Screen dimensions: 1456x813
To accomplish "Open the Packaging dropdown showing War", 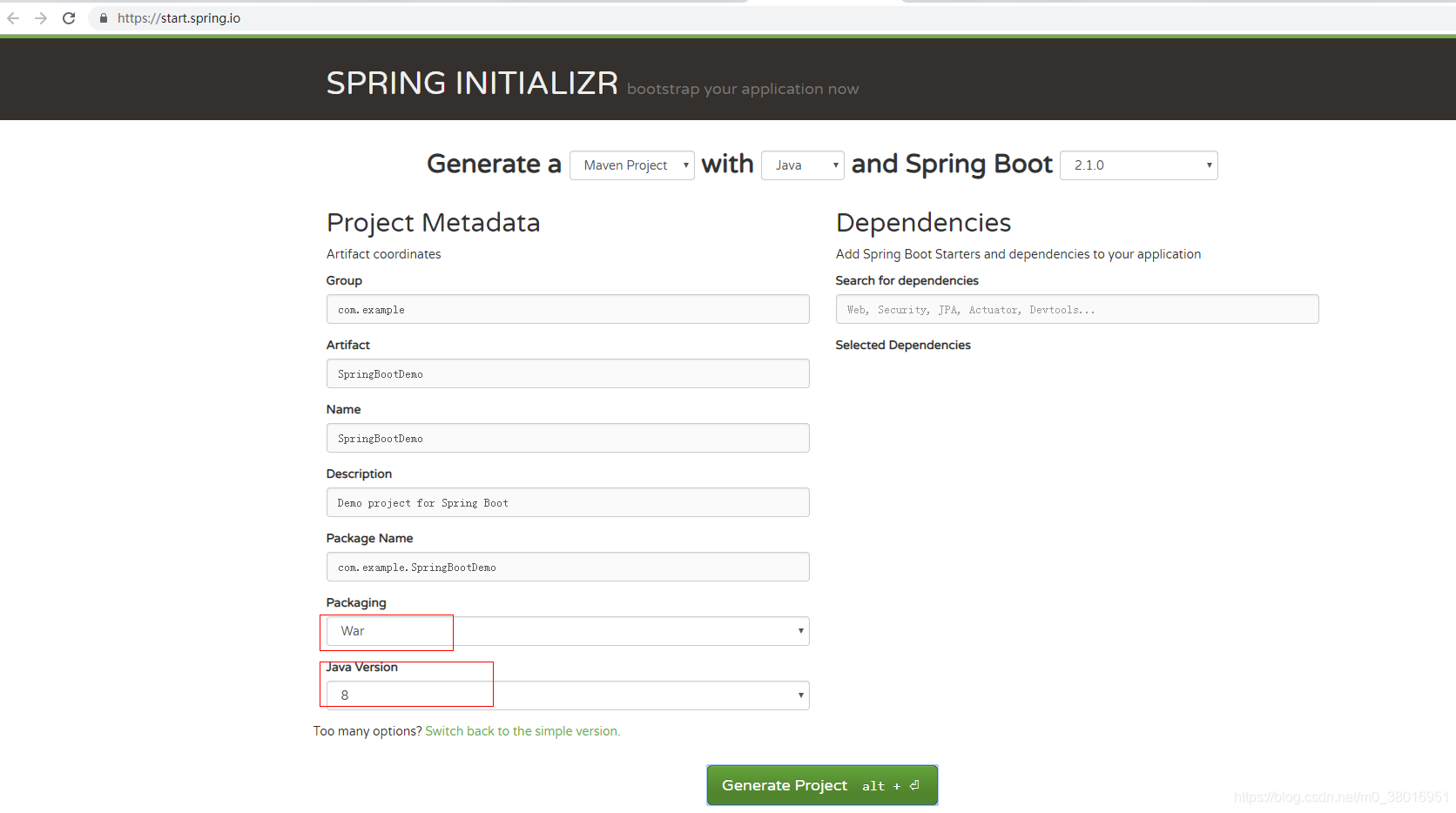I will [x=568, y=631].
